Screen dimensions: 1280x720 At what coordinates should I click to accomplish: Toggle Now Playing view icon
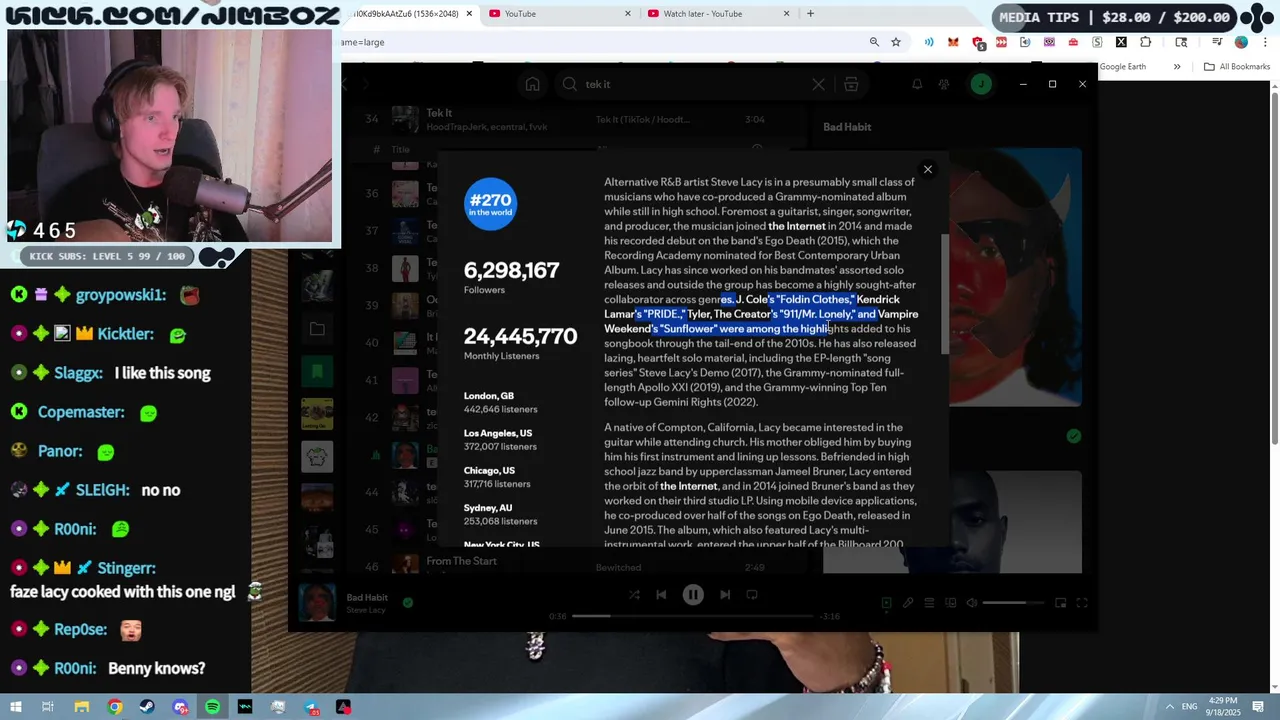point(886,603)
